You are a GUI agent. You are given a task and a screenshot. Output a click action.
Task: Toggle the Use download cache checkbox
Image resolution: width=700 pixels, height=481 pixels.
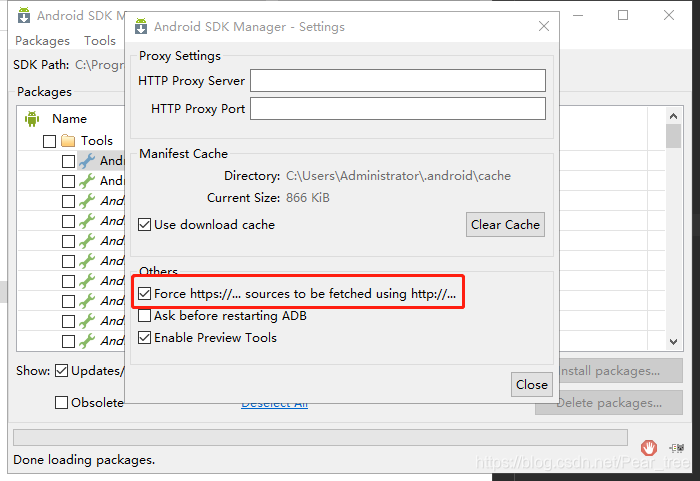pyautogui.click(x=144, y=224)
